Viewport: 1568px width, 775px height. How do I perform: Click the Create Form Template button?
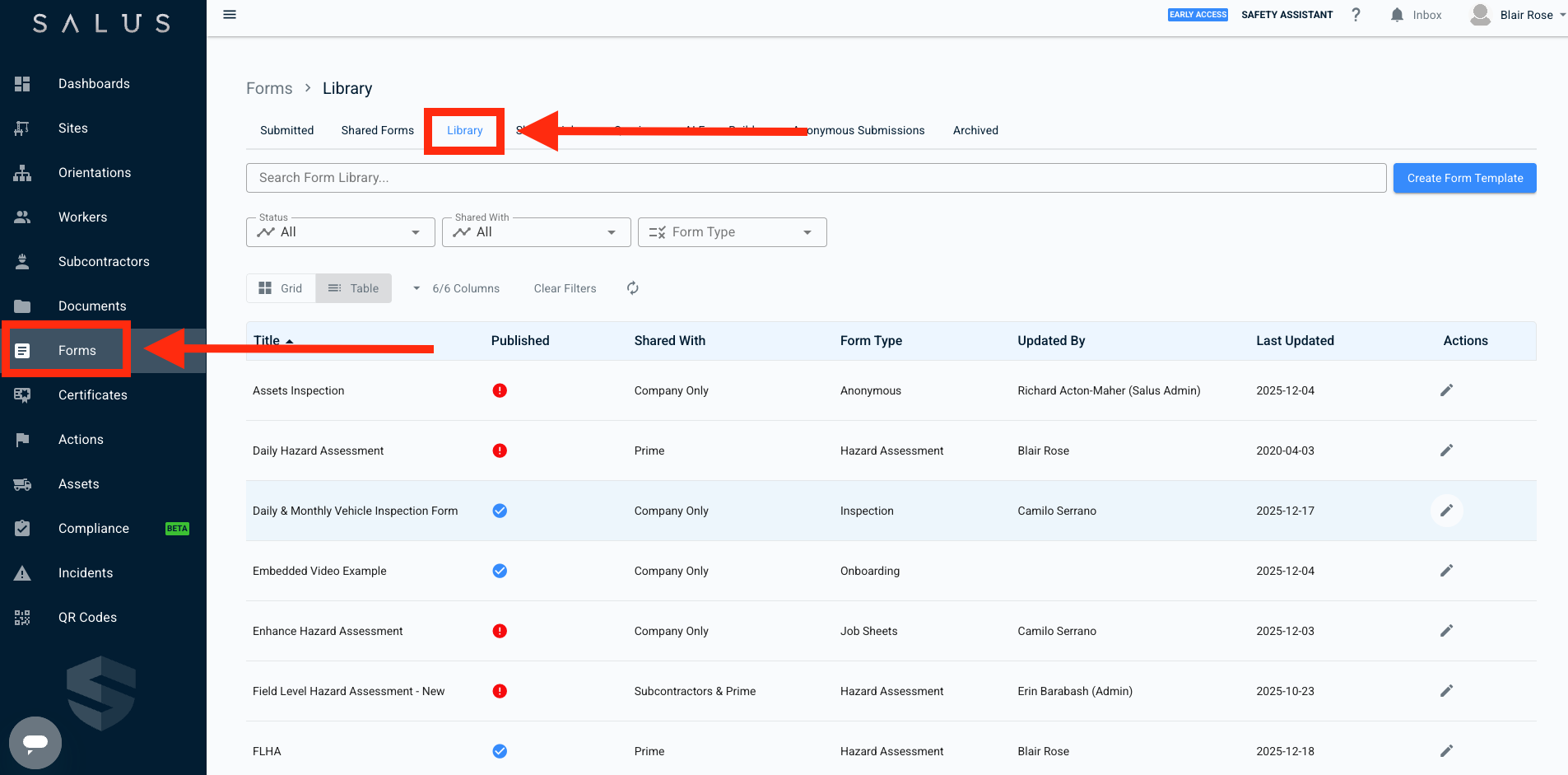1464,178
